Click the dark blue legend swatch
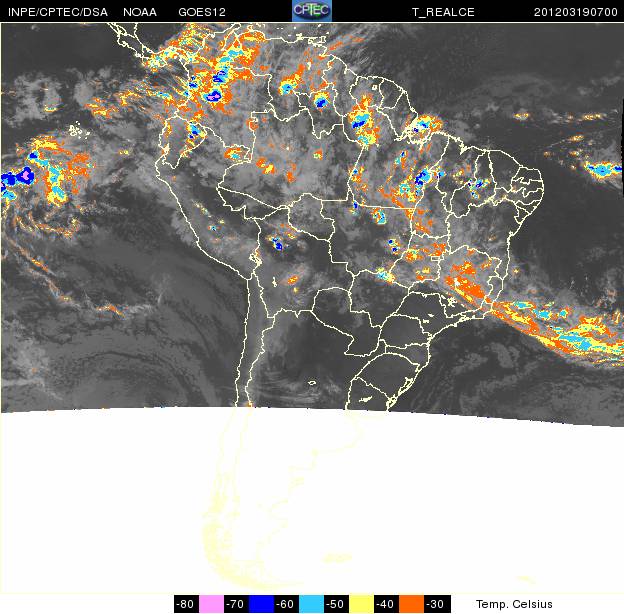The height and width of the screenshot is (614, 624). [x=261, y=604]
